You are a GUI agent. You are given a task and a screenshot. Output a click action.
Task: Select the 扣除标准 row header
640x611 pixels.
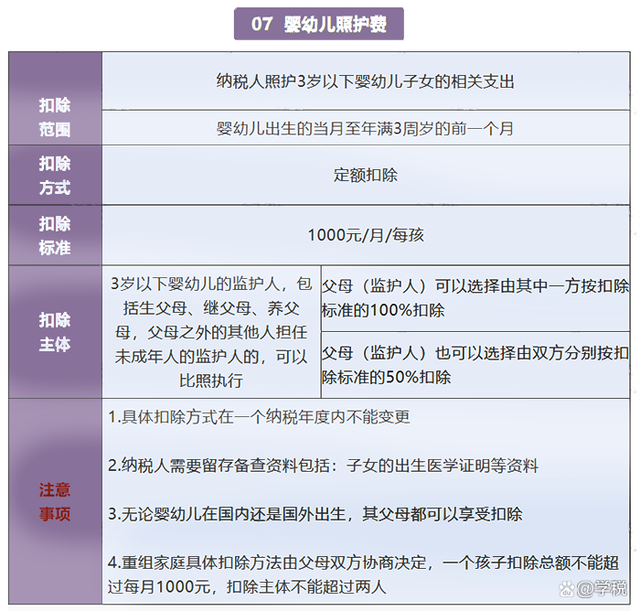point(55,235)
